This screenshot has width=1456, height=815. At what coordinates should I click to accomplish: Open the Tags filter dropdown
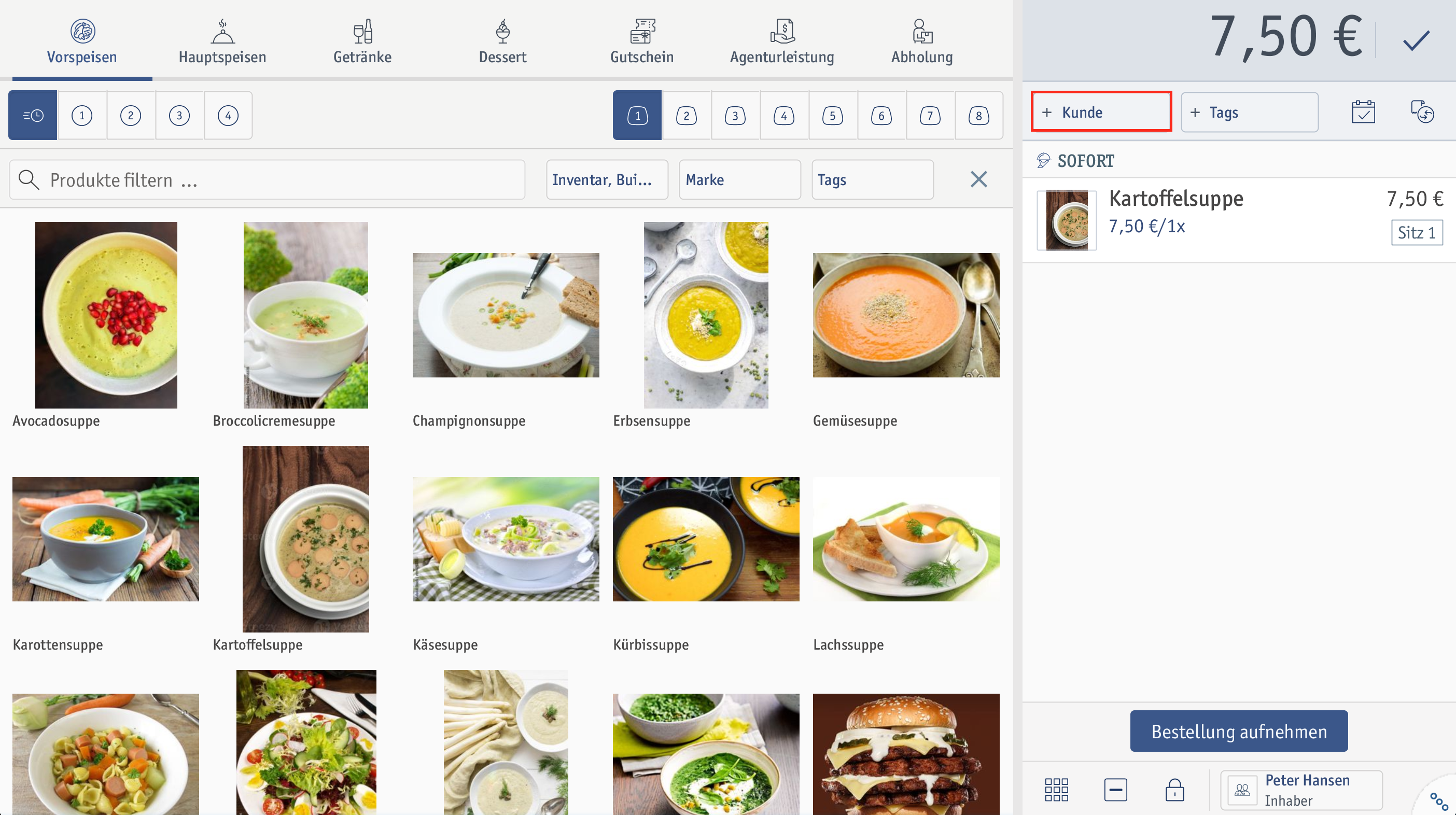click(873, 180)
